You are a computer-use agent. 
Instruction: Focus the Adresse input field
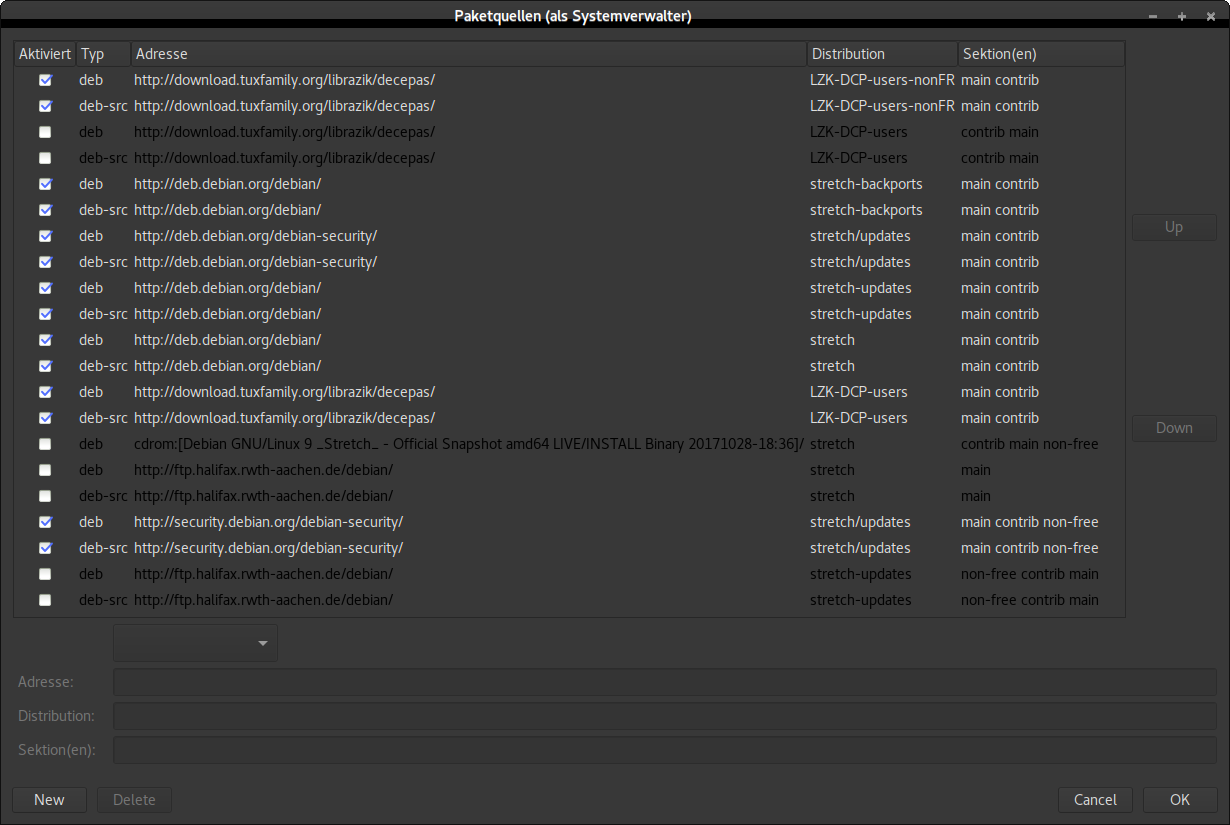click(665, 682)
